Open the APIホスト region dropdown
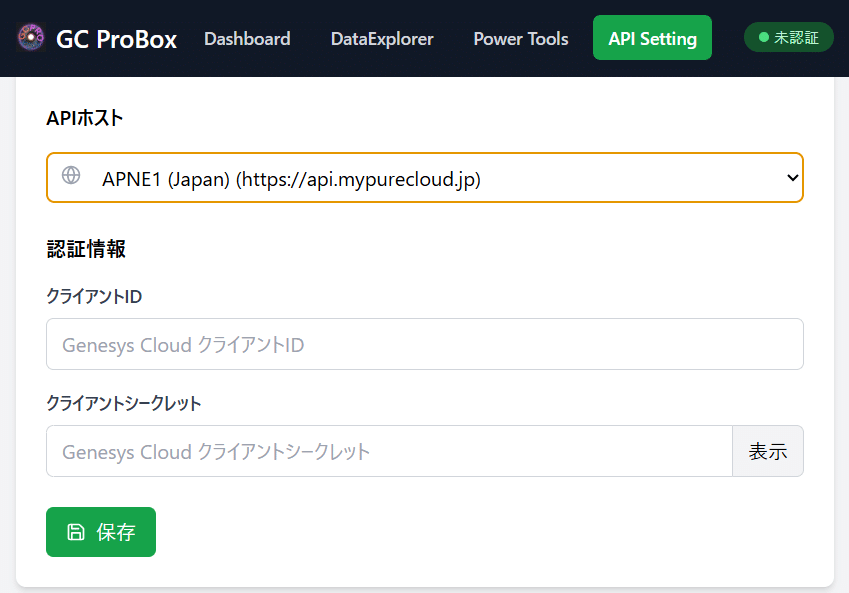The image size is (849, 593). pos(424,178)
